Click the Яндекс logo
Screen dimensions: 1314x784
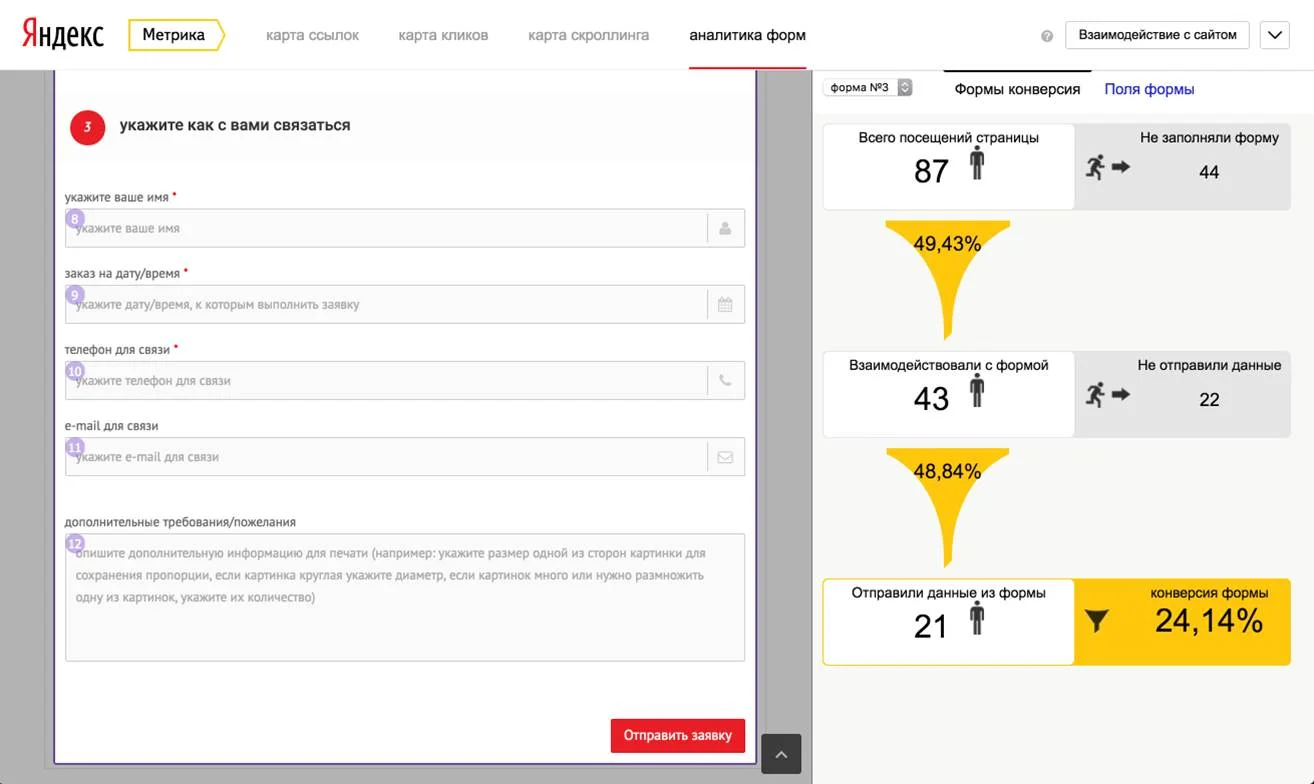point(62,35)
